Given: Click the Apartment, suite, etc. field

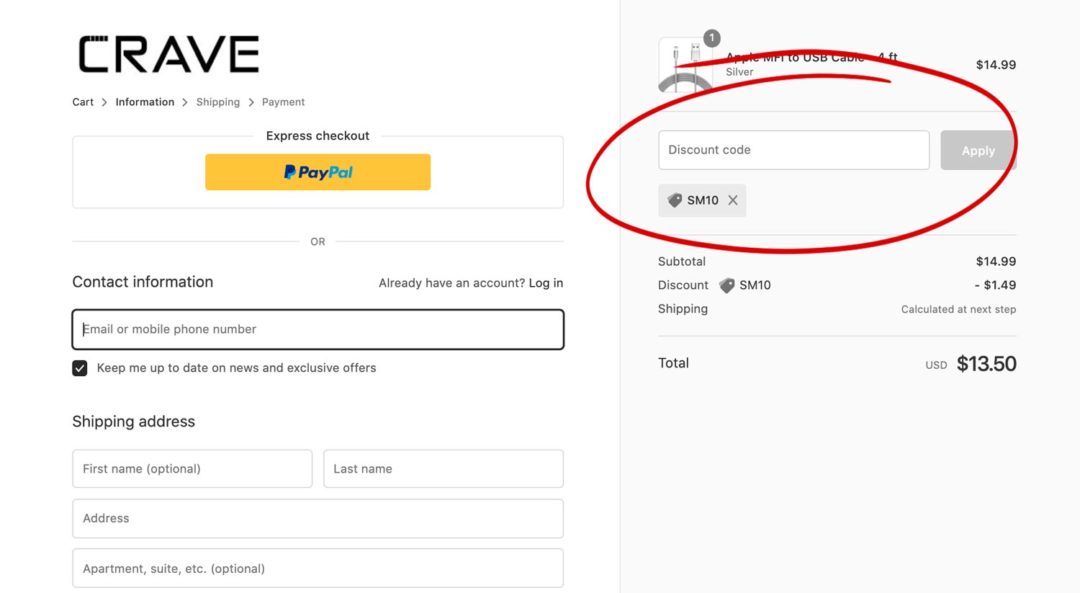Looking at the screenshot, I should 317,568.
